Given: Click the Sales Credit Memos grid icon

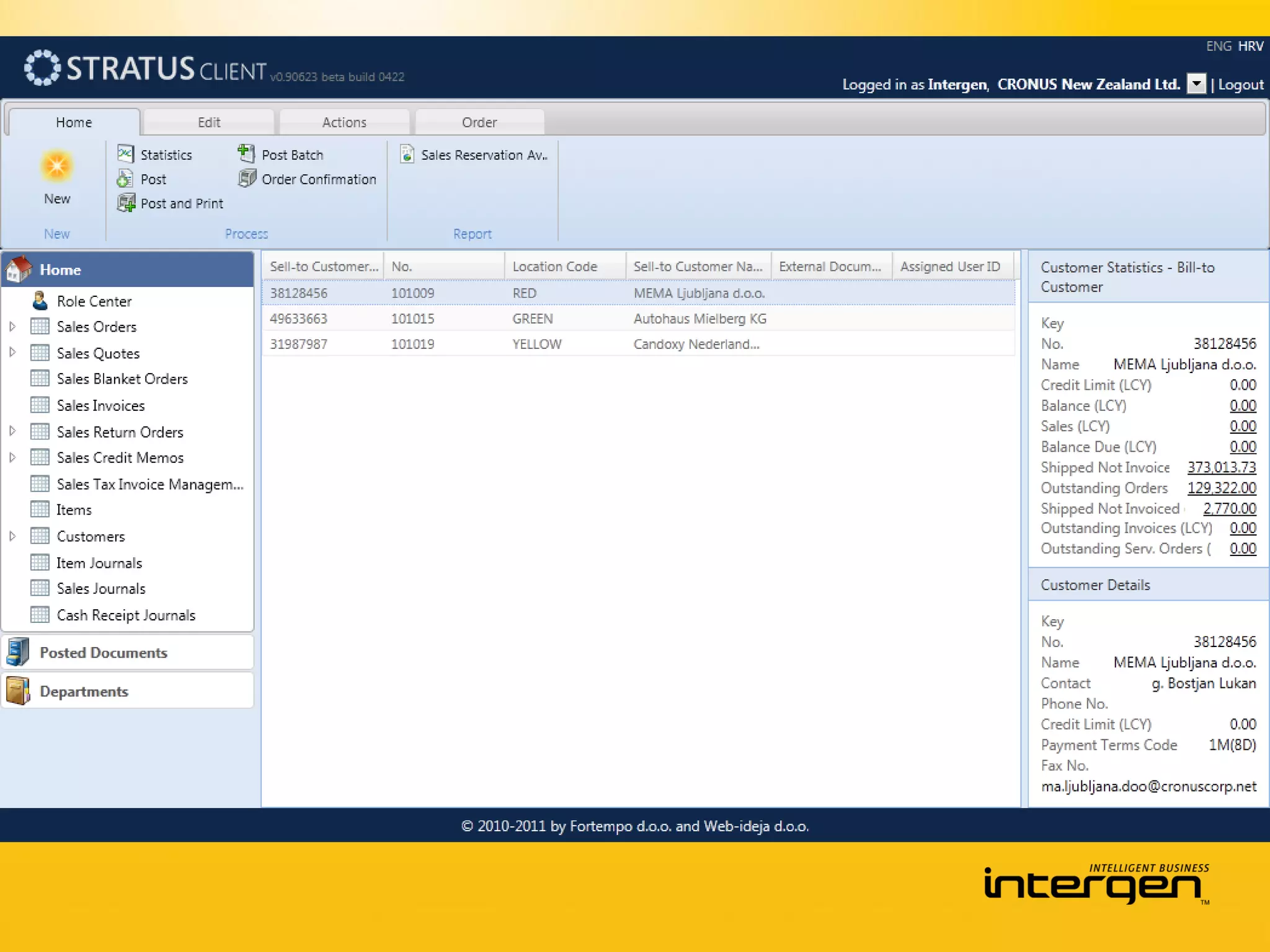Looking at the screenshot, I should click(x=40, y=457).
